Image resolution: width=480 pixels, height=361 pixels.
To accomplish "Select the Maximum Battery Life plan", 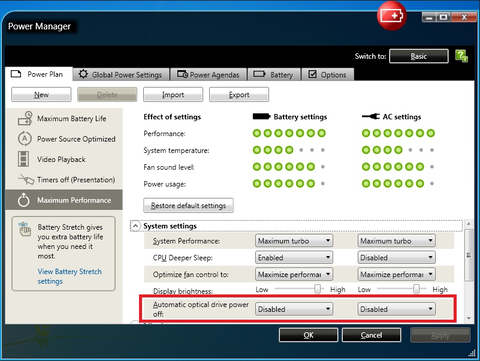I will [64, 118].
